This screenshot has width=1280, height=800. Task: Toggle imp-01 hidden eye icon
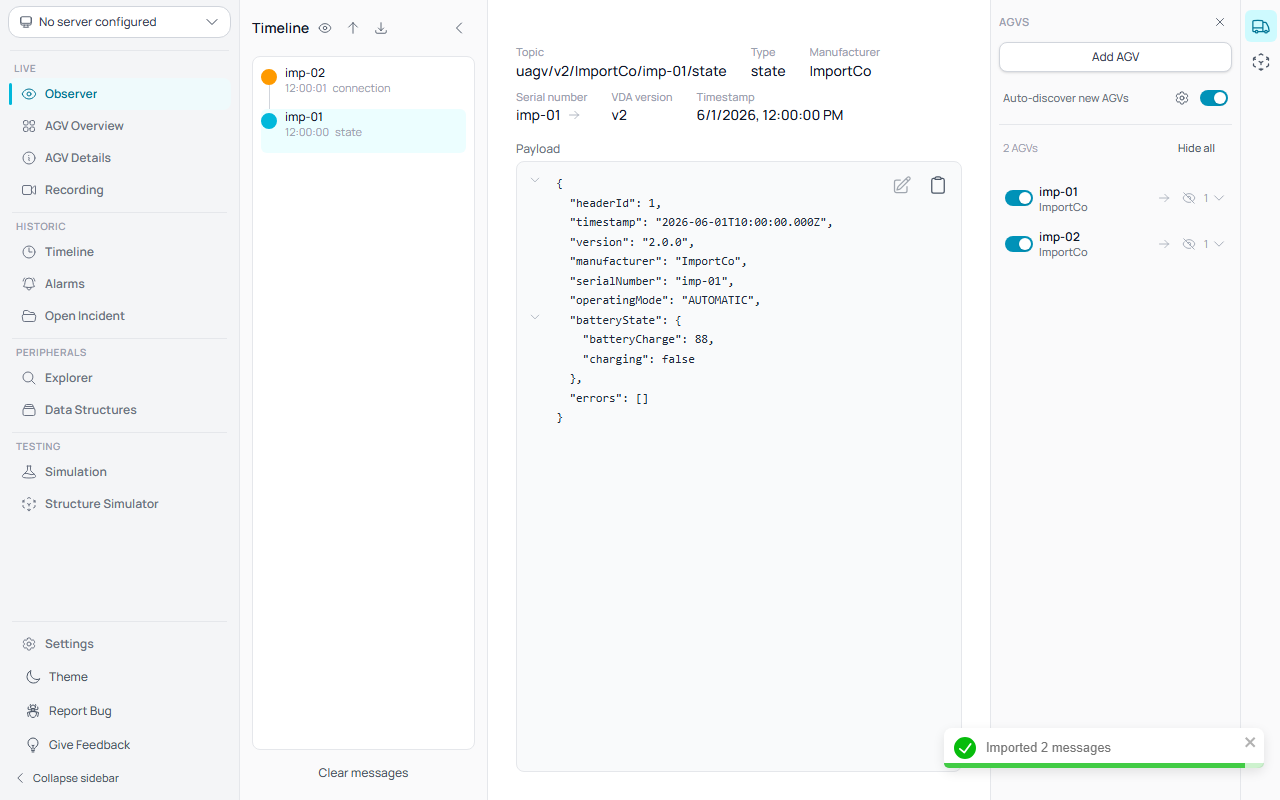(x=1189, y=198)
